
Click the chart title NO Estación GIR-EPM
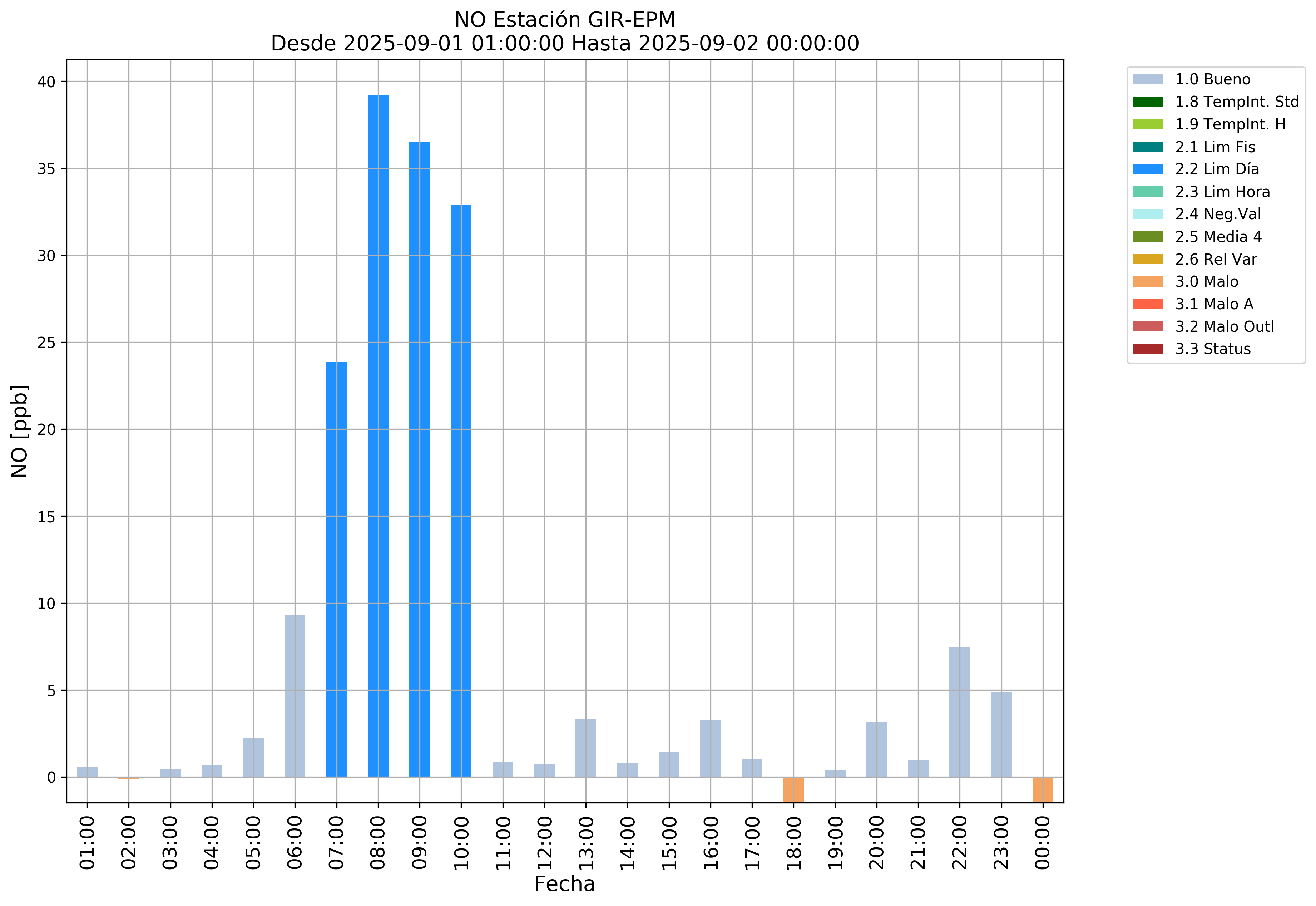click(x=565, y=20)
